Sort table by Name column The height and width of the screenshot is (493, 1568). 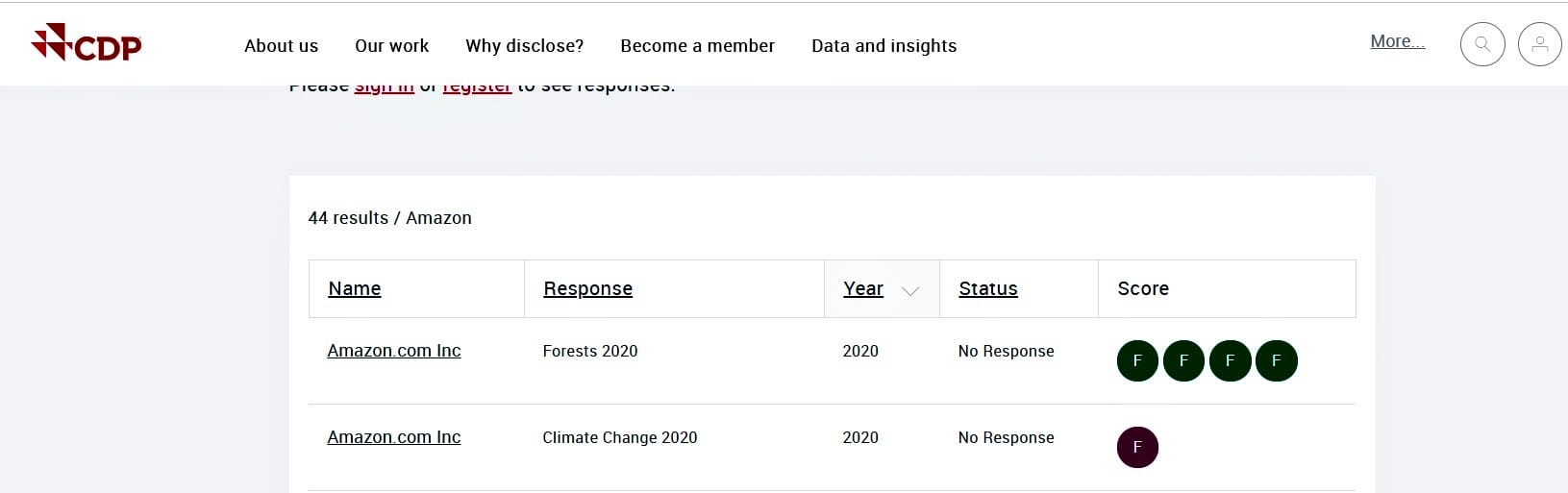point(354,288)
